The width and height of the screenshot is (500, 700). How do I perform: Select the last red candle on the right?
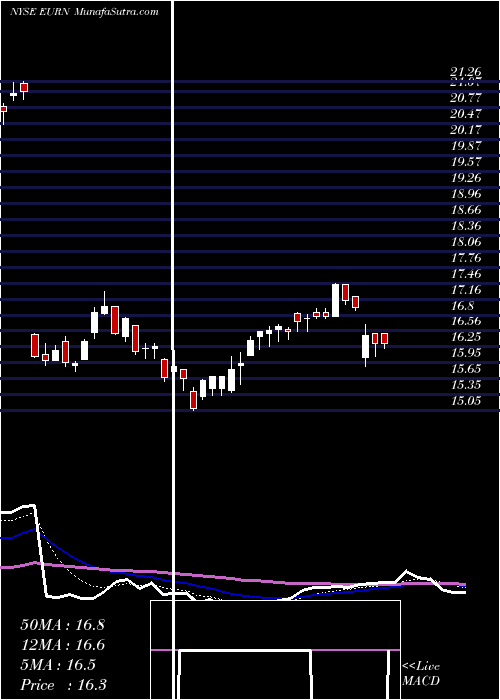pos(384,339)
